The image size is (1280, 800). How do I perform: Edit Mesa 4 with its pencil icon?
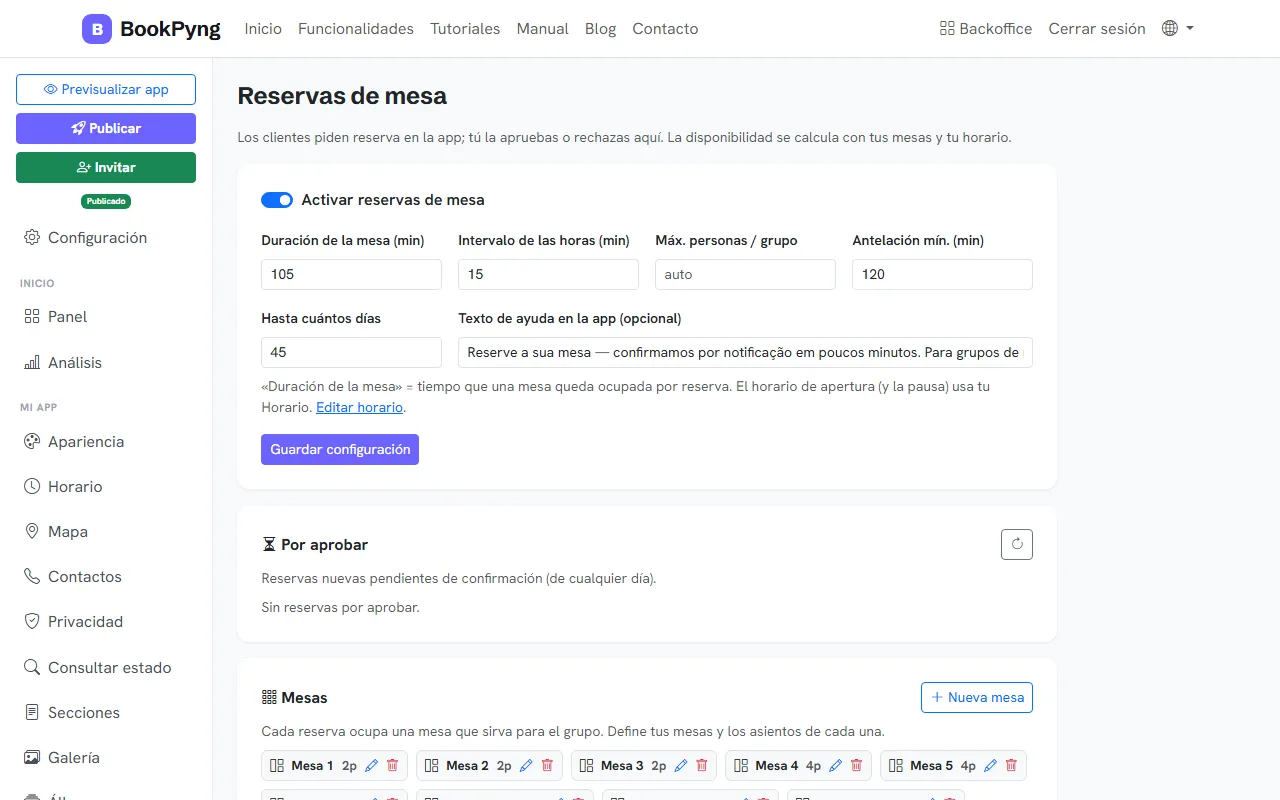tap(836, 765)
